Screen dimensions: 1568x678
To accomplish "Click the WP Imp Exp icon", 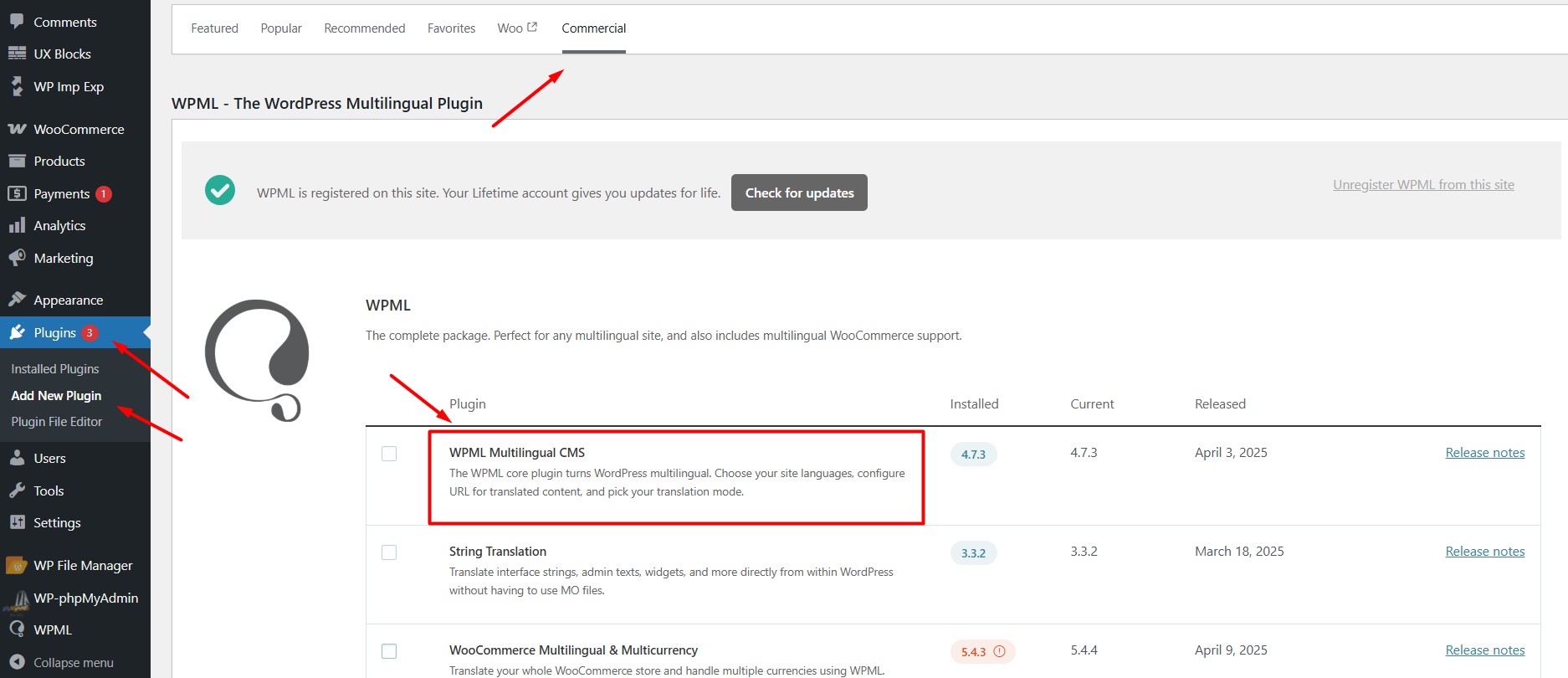I will [x=17, y=86].
